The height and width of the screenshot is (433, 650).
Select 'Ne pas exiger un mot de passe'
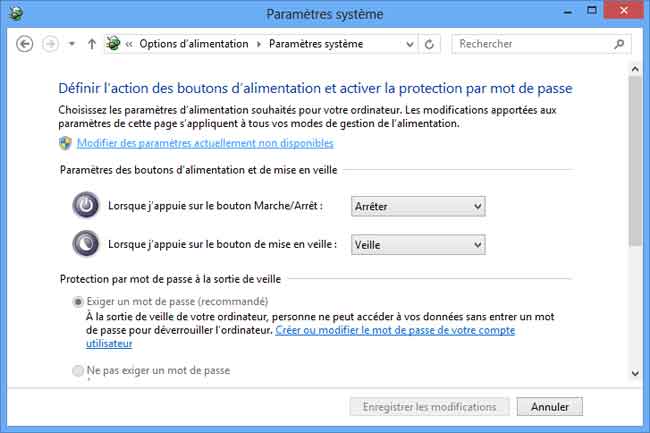pos(79,370)
